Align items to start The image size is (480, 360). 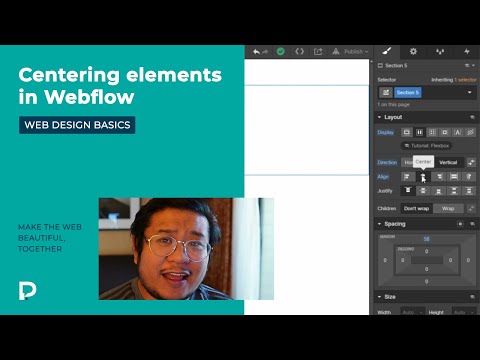click(x=408, y=177)
